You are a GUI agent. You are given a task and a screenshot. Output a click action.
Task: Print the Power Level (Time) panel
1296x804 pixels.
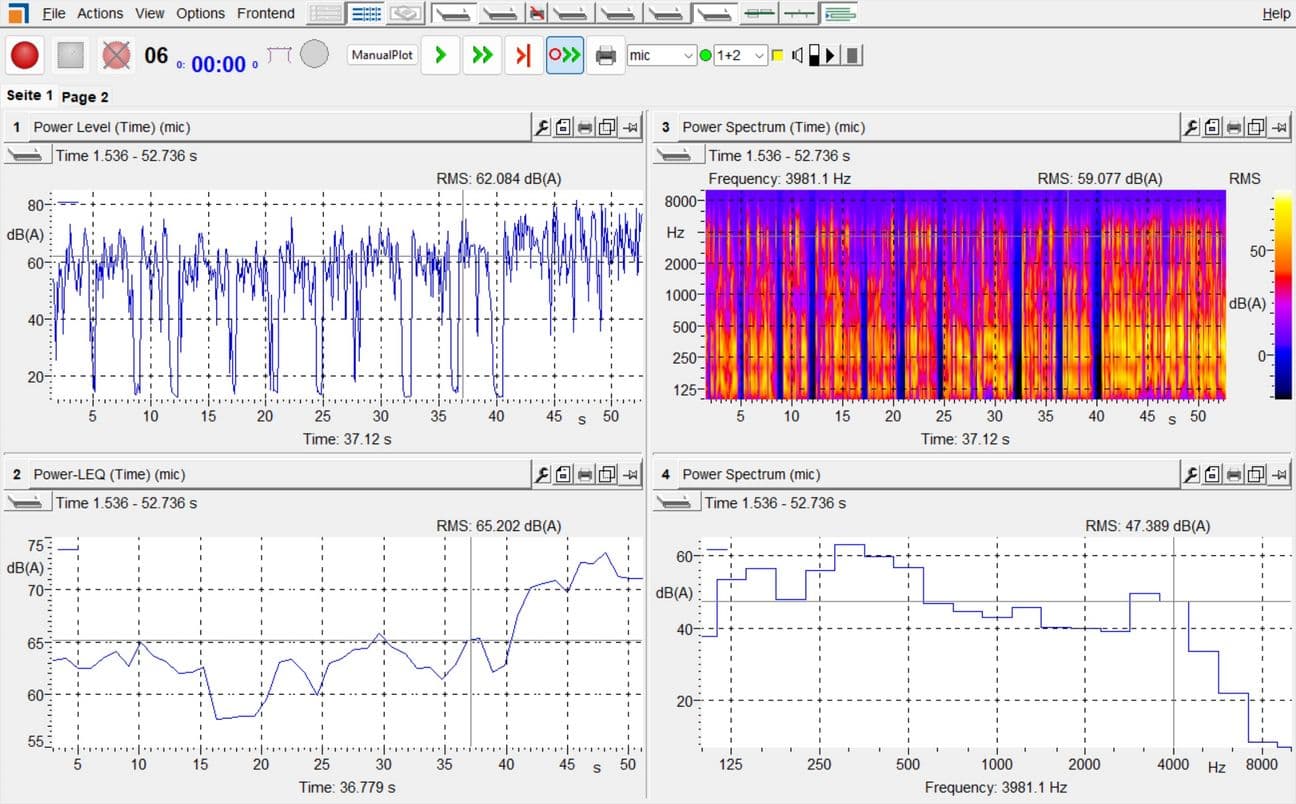(585, 127)
